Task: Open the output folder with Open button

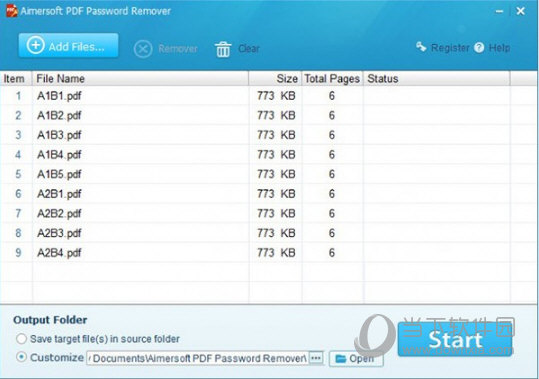Action: tap(355, 359)
